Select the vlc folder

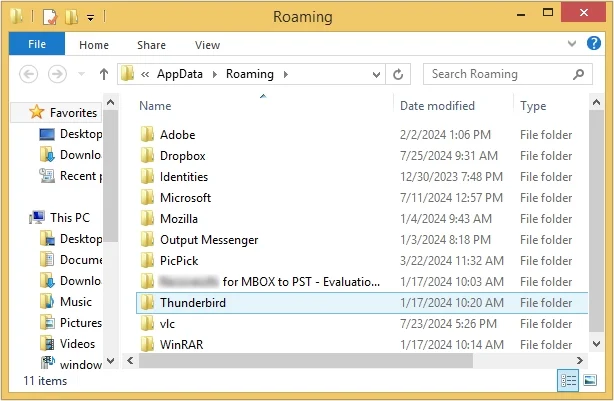click(362, 324)
